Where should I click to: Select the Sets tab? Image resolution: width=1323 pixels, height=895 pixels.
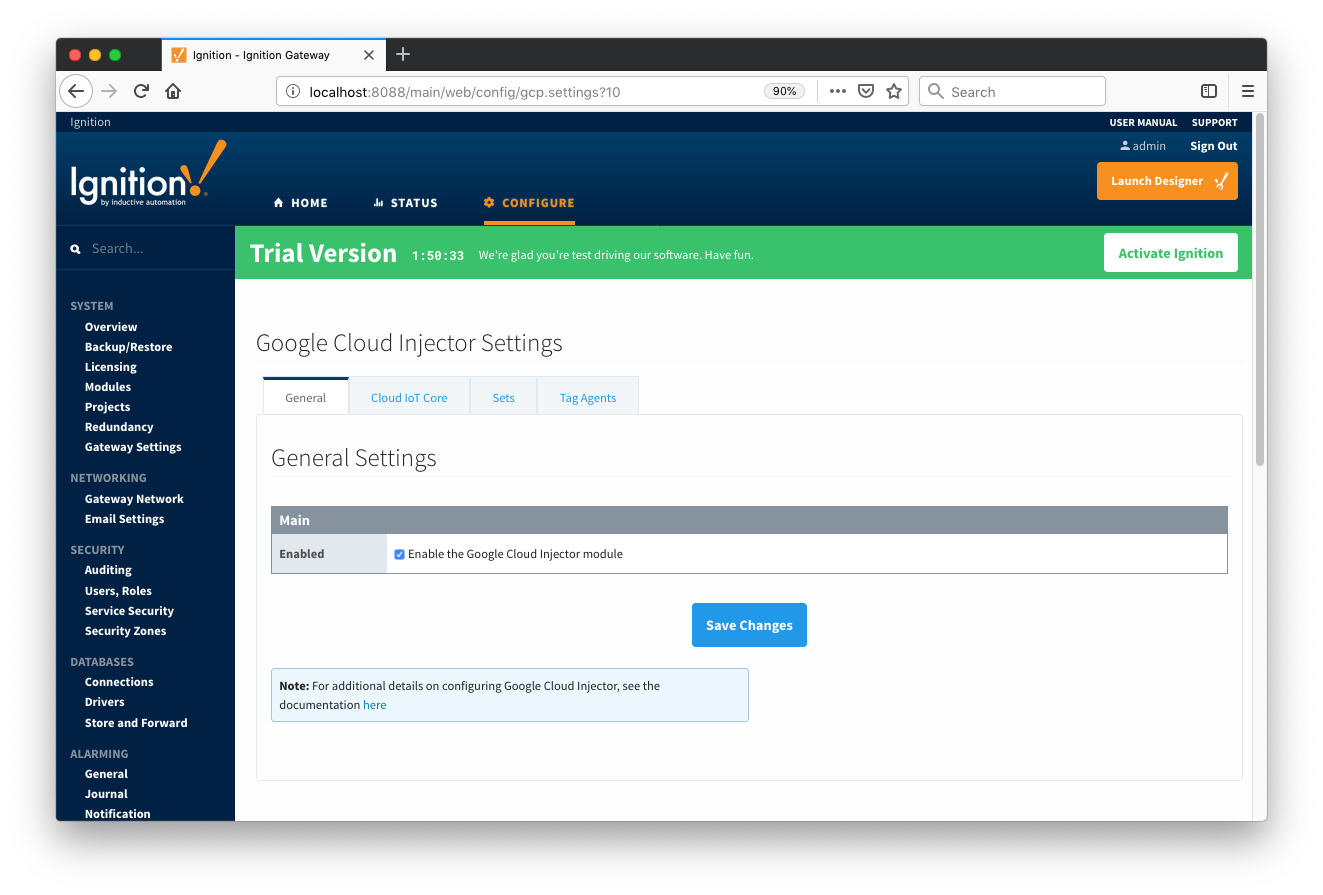[x=503, y=397]
